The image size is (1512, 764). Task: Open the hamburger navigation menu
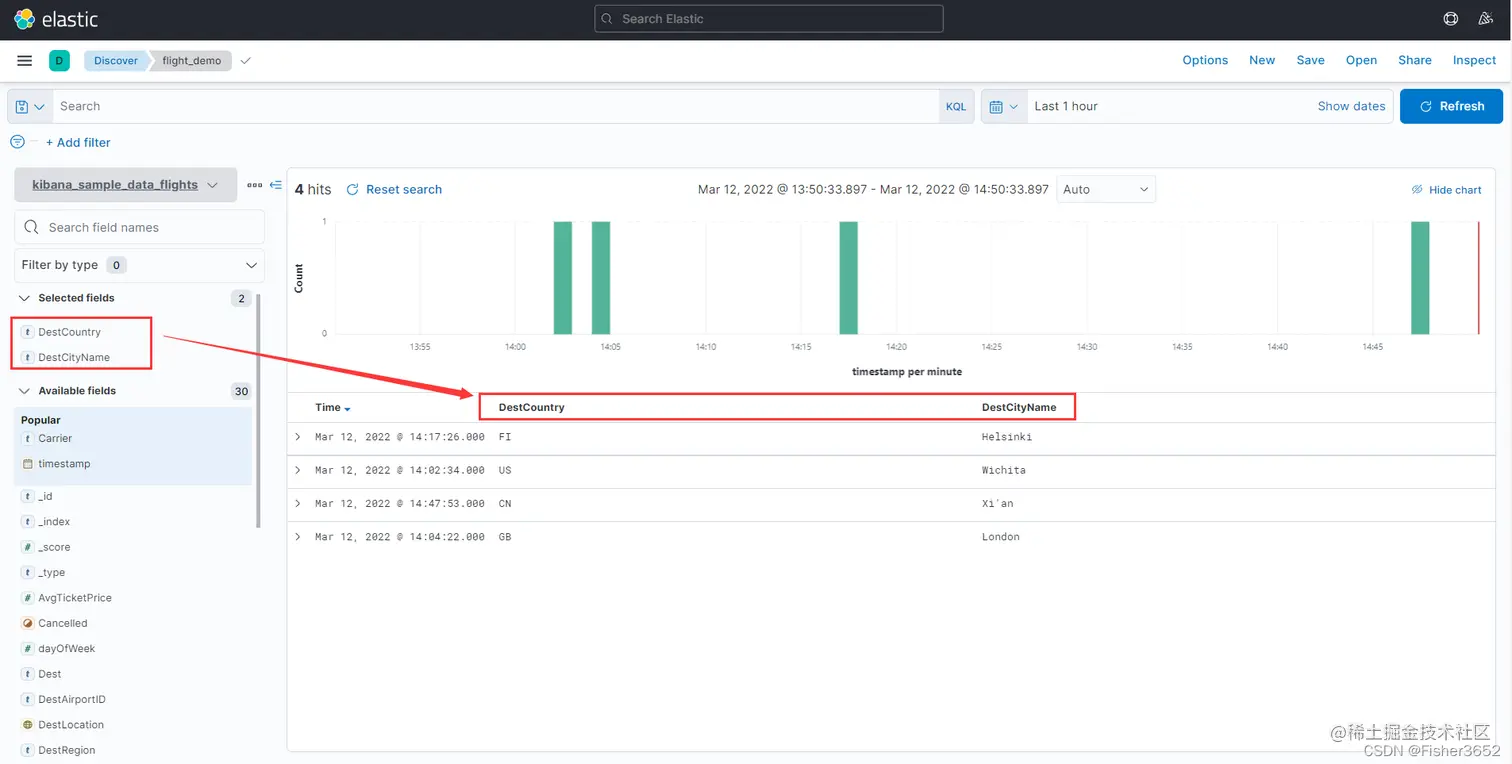[25, 61]
